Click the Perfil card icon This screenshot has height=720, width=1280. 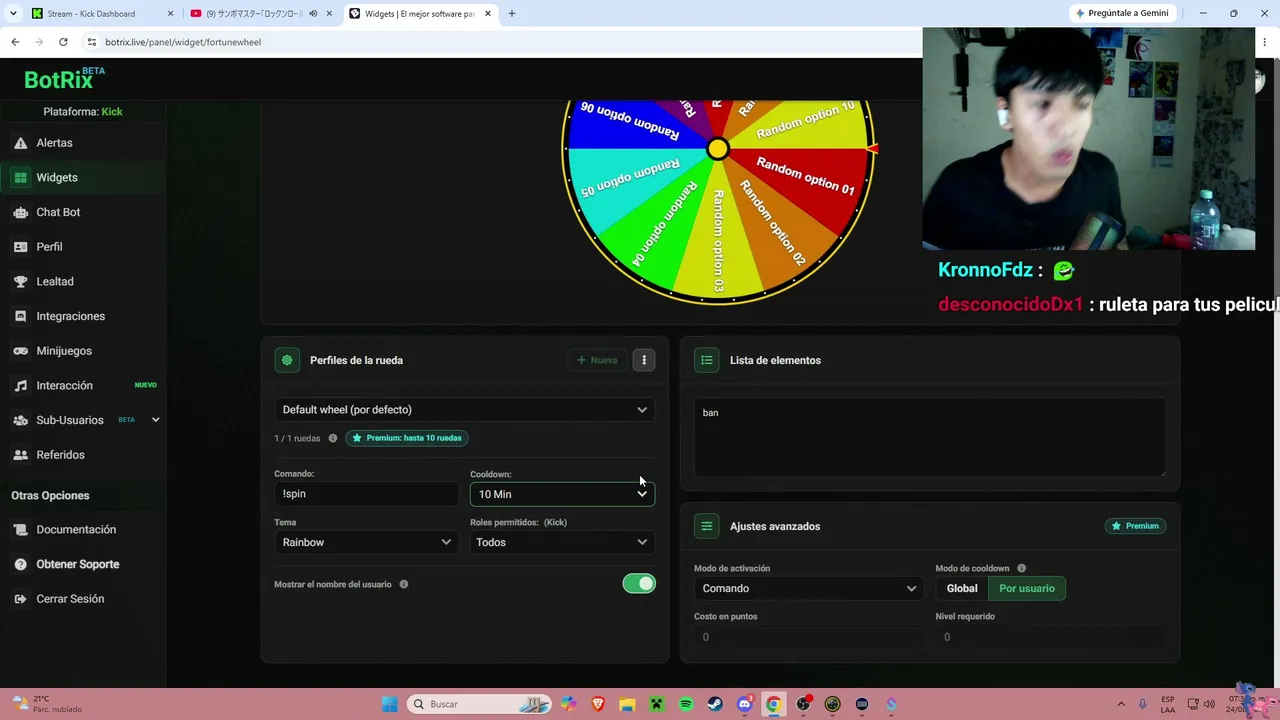20,247
